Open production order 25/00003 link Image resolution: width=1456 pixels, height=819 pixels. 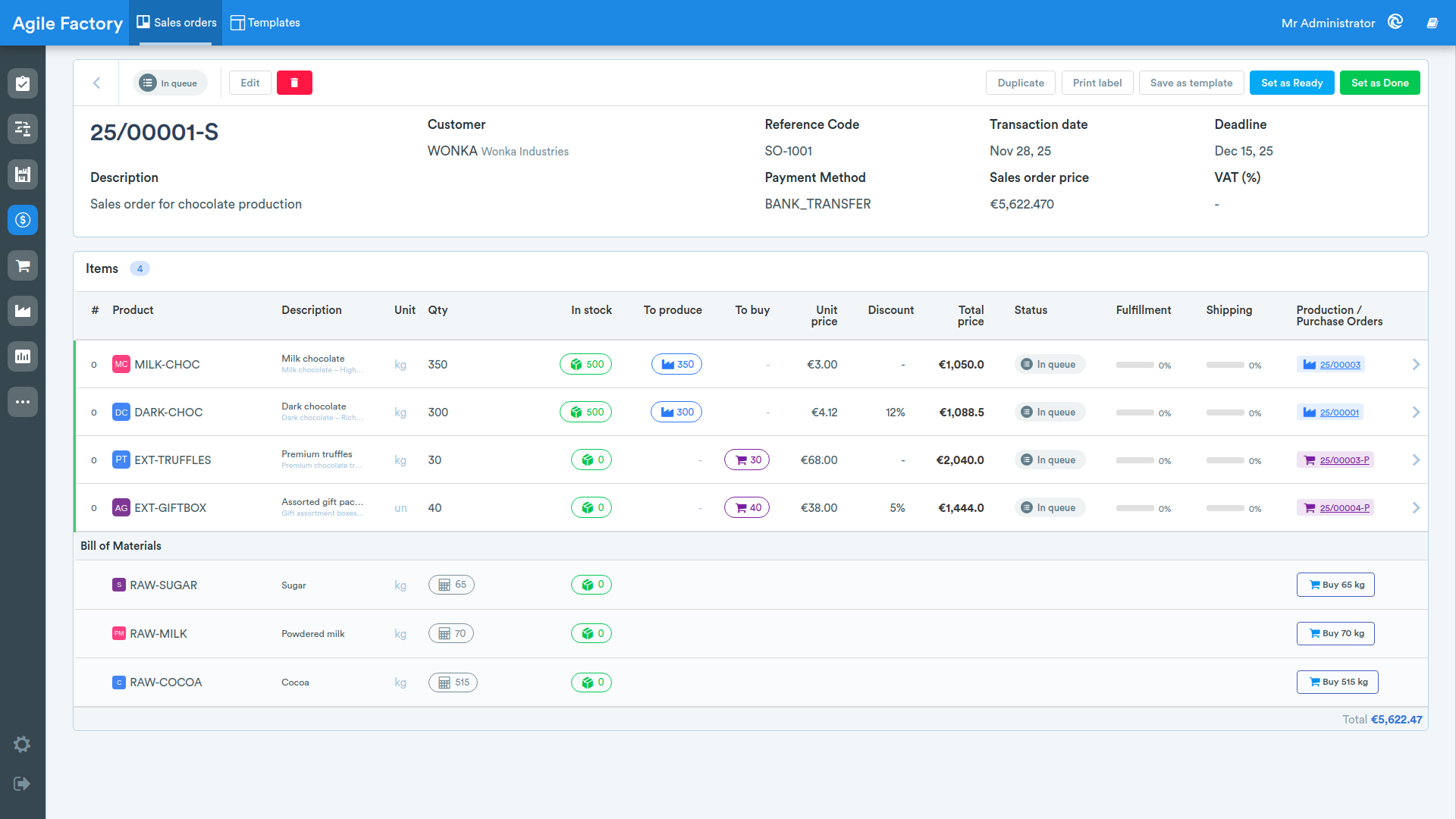point(1340,365)
